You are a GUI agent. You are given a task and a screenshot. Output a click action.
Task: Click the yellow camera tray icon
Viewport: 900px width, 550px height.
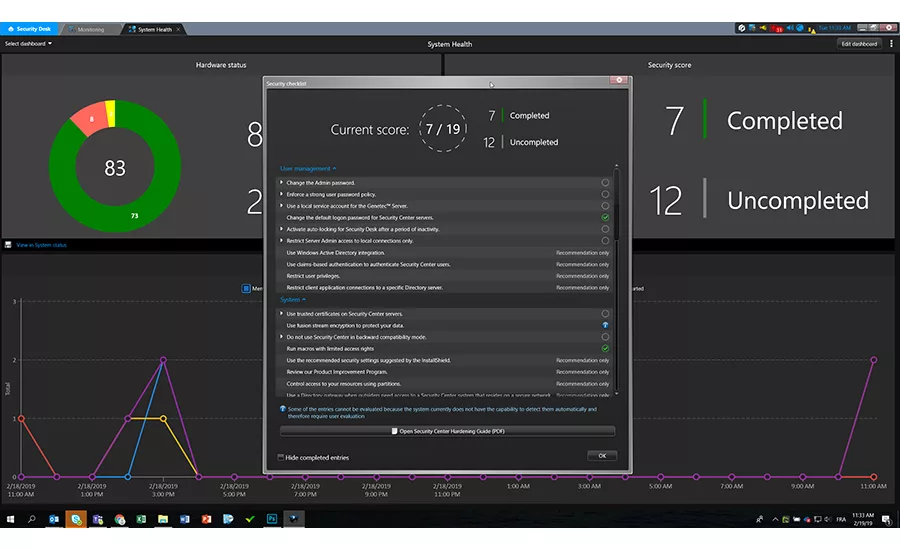(763, 28)
